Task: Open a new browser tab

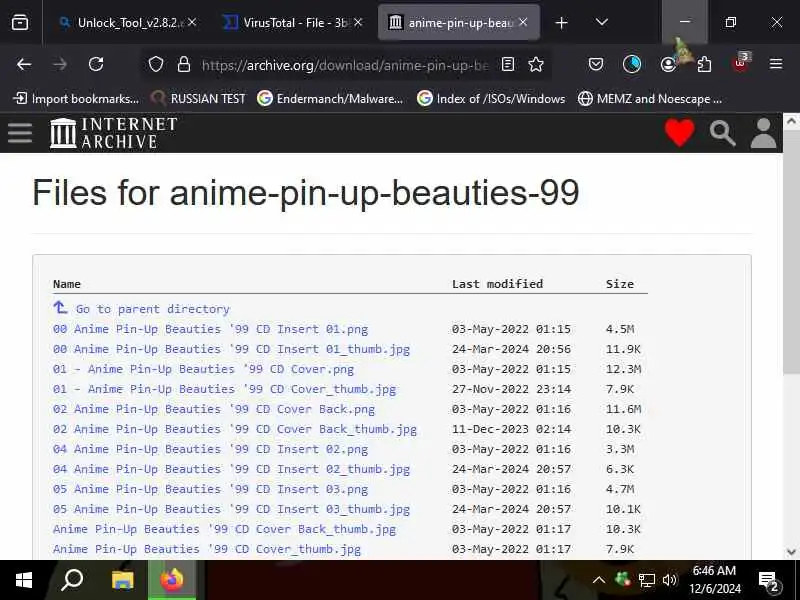Action: [x=561, y=22]
